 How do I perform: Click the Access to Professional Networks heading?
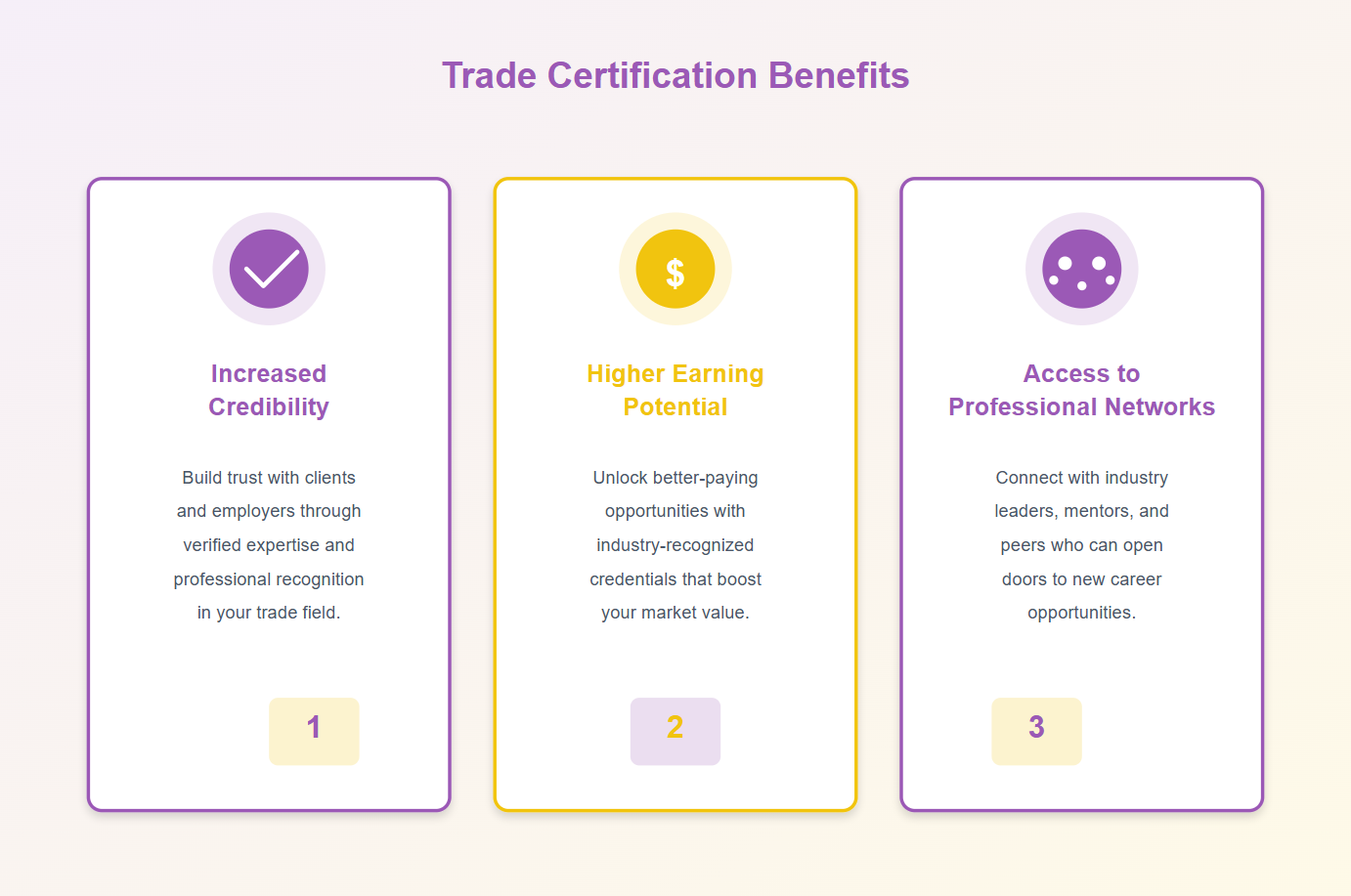point(1082,389)
